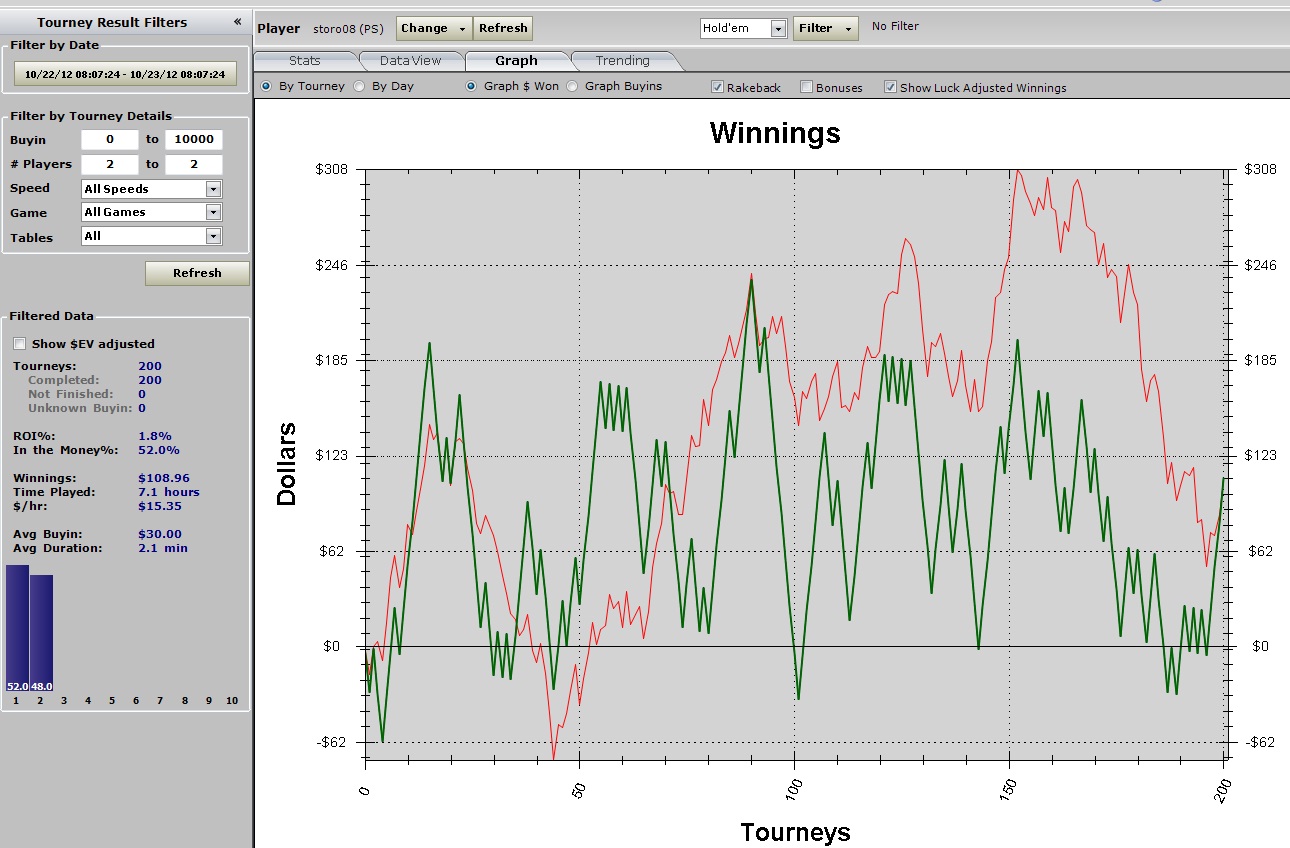
Task: Click the maximum # Players field
Action: click(193, 165)
